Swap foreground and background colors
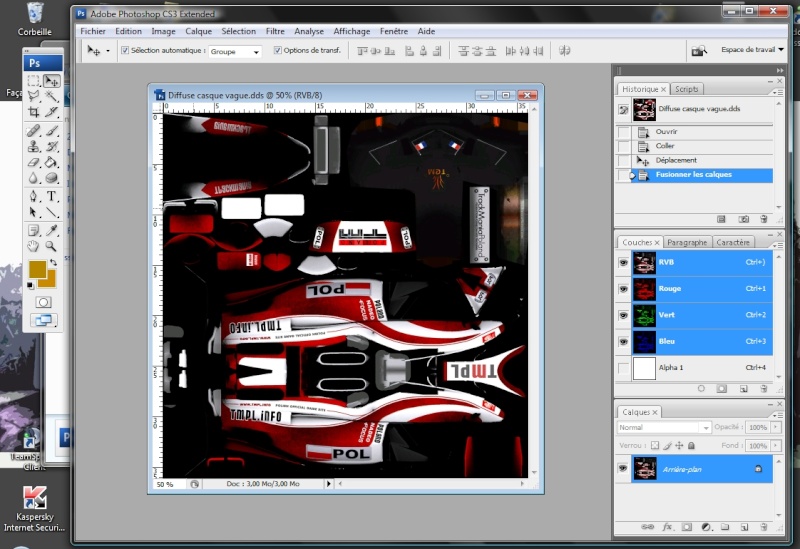Viewport: 800px width, 549px height. 53,262
